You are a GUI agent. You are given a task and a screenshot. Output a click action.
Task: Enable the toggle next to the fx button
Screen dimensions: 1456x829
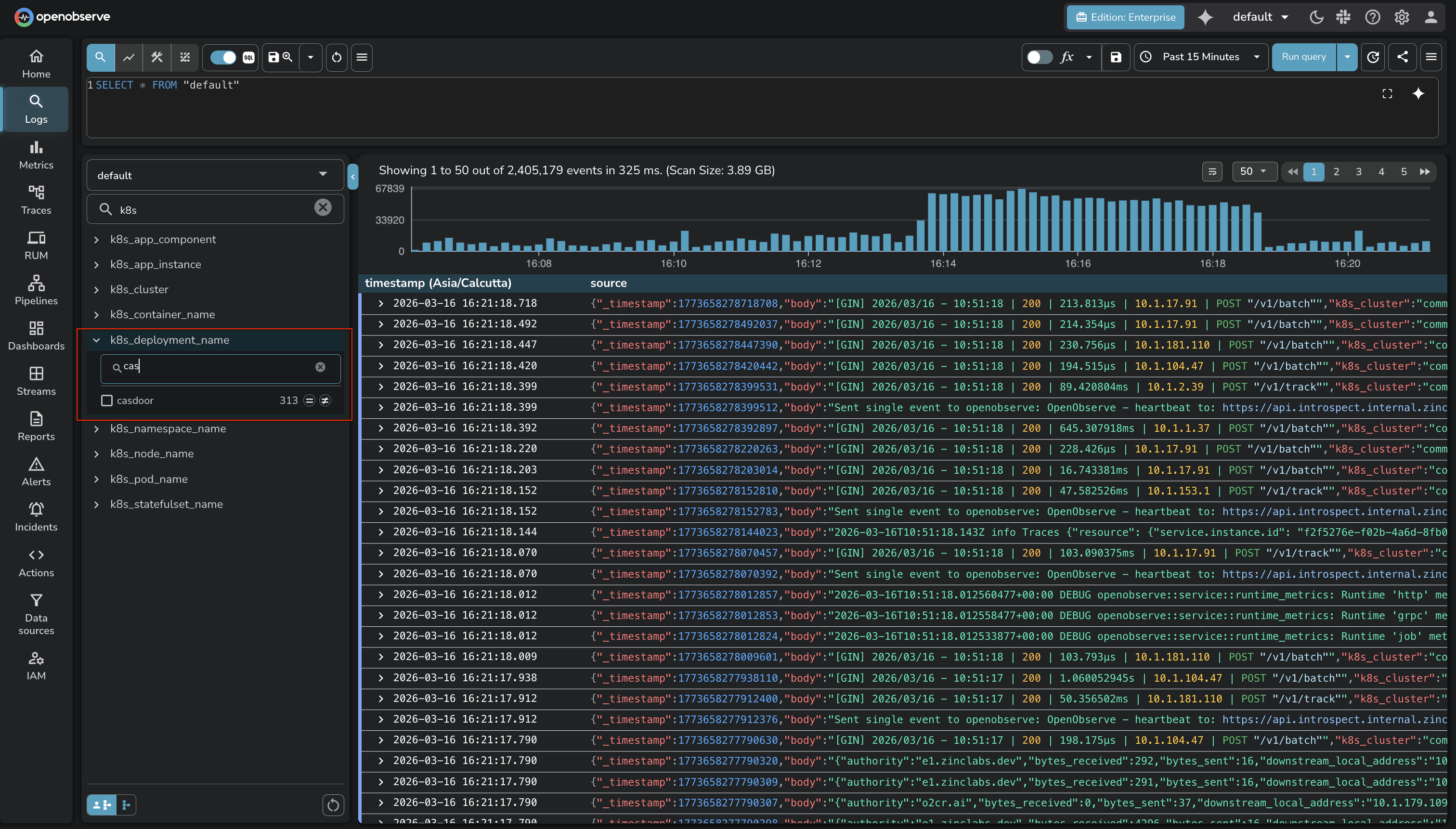click(1040, 57)
